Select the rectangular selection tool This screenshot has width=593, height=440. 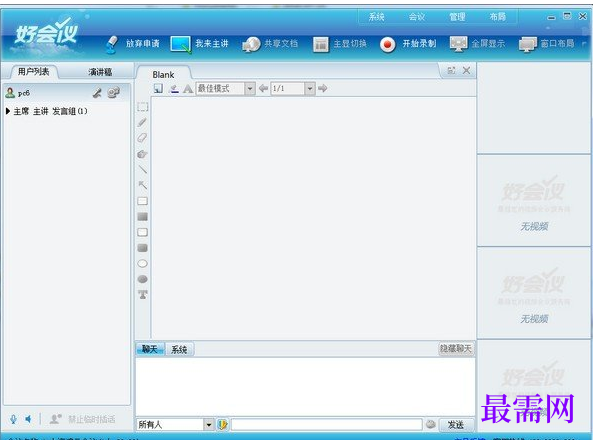click(x=143, y=107)
